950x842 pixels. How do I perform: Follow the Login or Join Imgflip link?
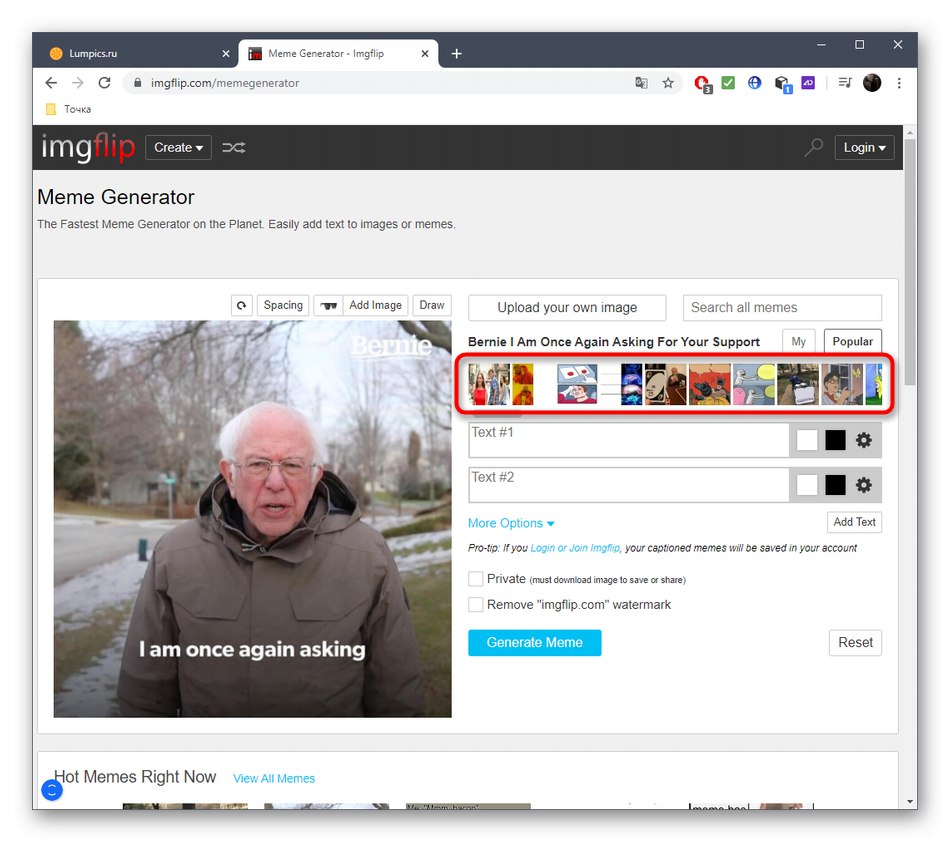pos(575,548)
